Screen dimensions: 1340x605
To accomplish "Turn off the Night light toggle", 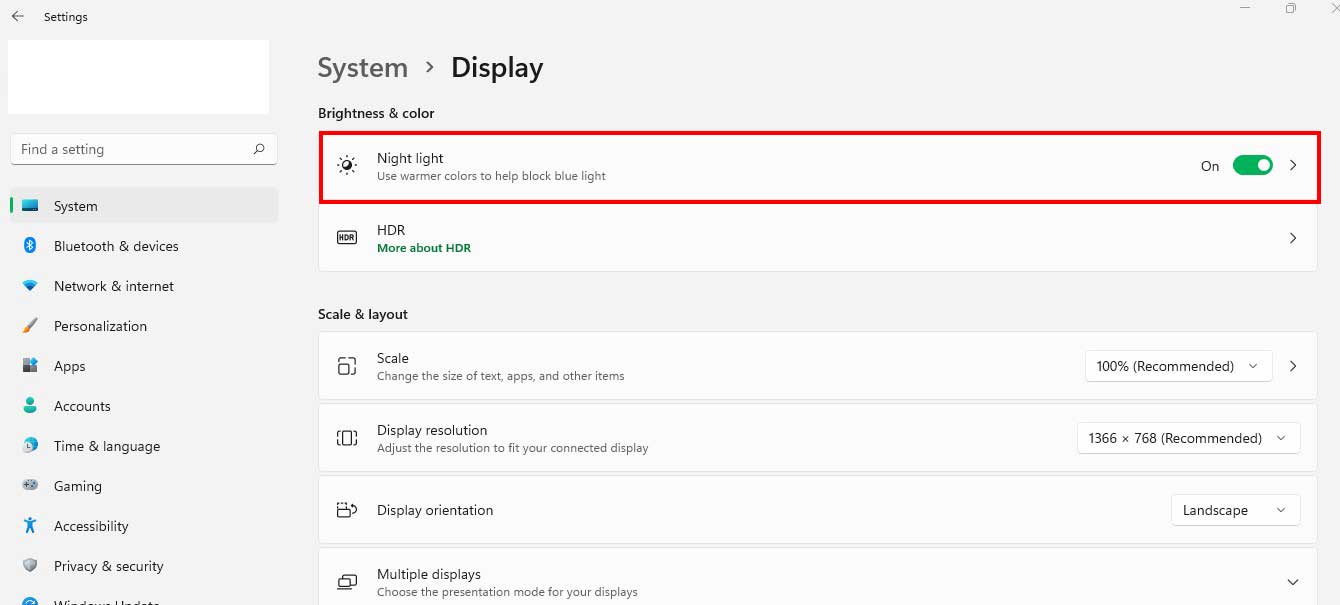I will coord(1253,165).
